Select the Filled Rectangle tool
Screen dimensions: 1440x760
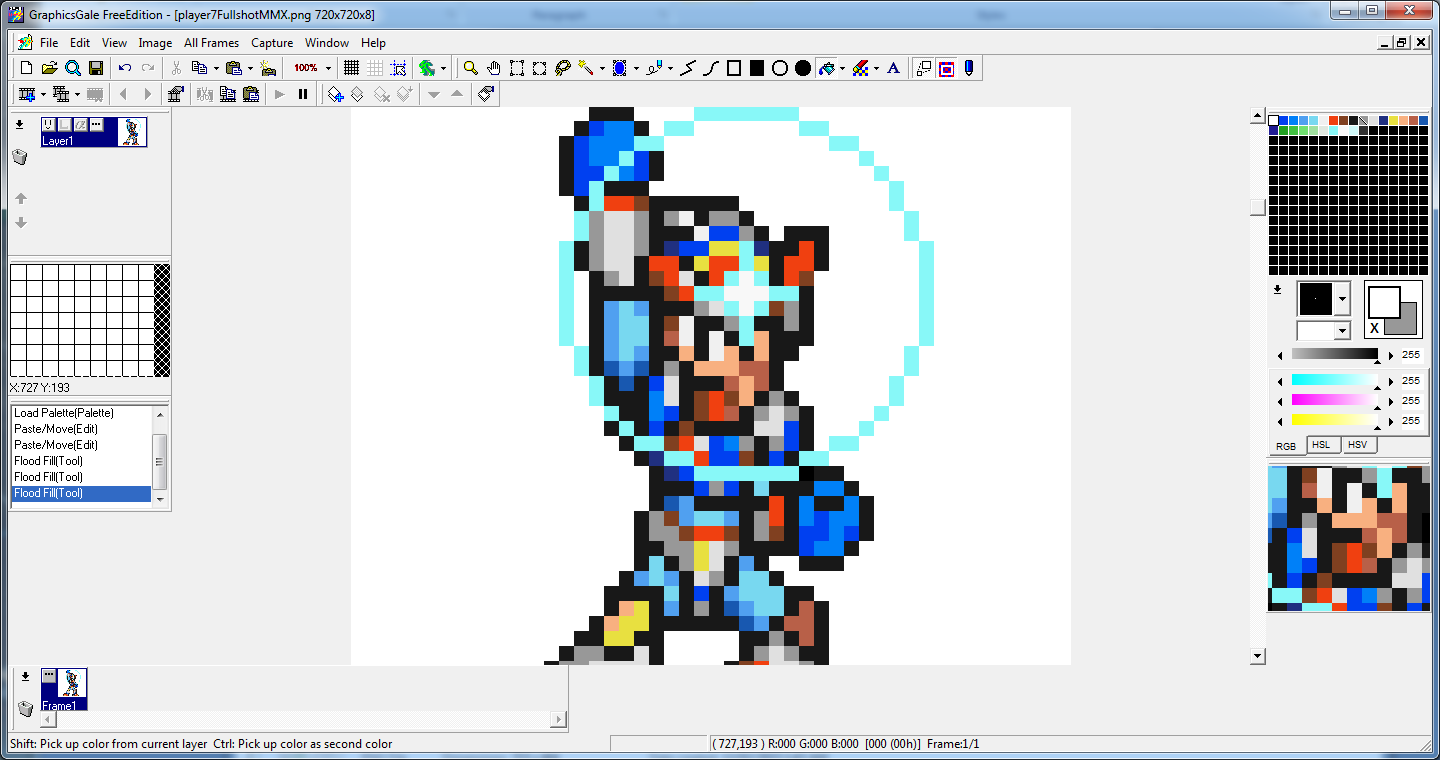point(757,68)
